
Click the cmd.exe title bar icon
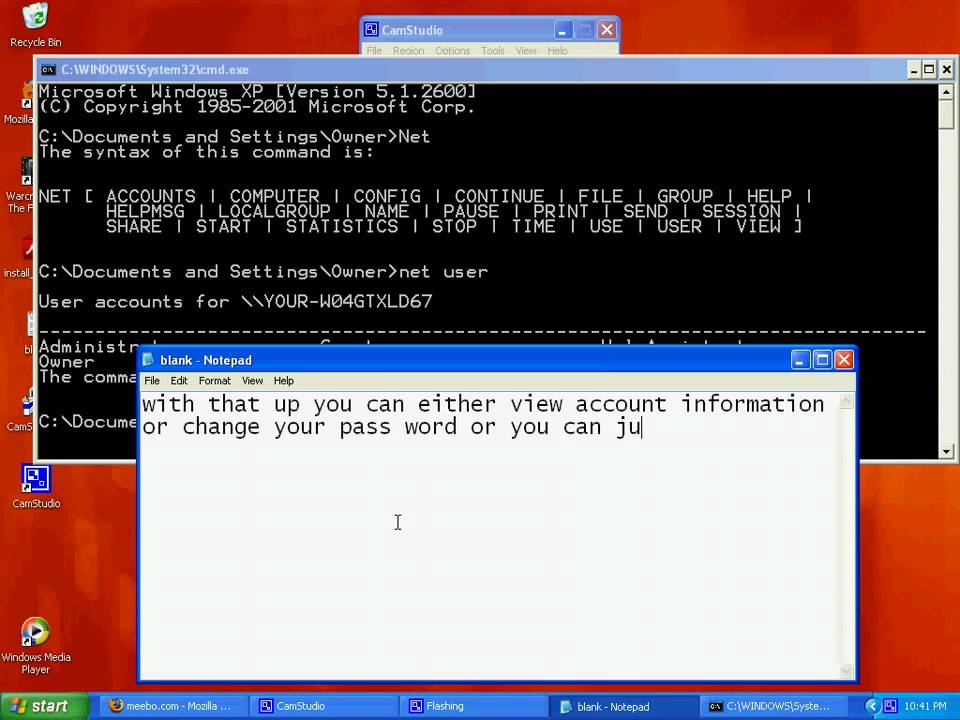[48, 70]
